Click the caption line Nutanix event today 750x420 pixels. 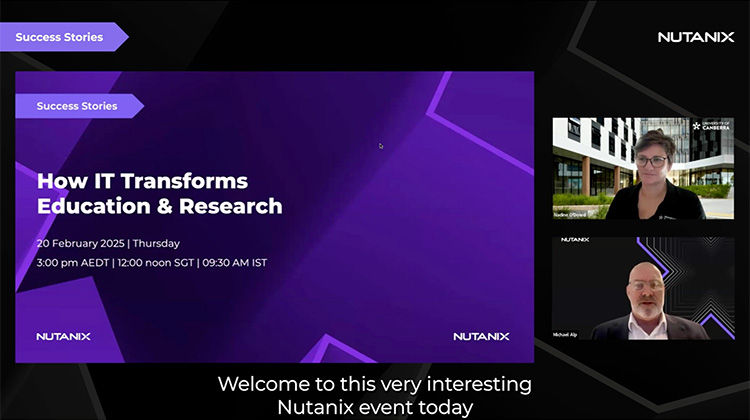[x=374, y=407]
